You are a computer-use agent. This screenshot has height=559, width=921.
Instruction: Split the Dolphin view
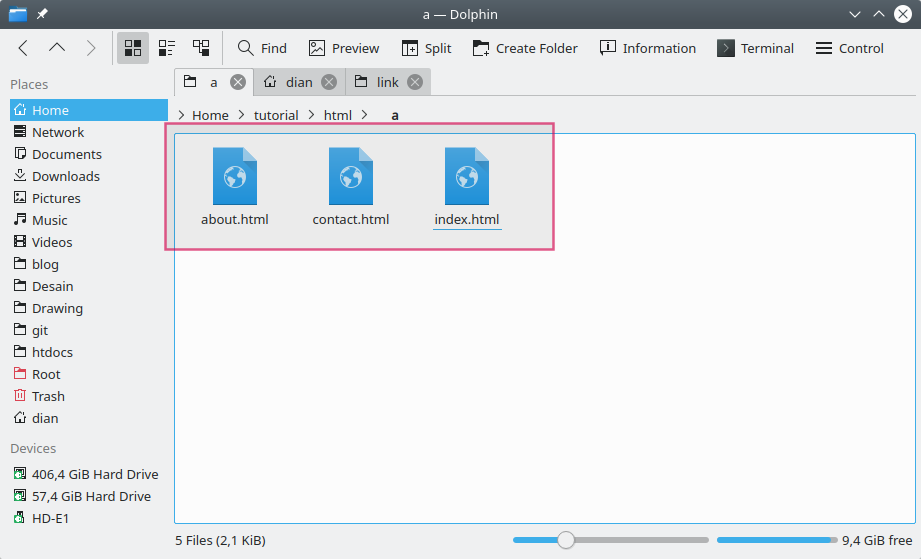click(426, 48)
